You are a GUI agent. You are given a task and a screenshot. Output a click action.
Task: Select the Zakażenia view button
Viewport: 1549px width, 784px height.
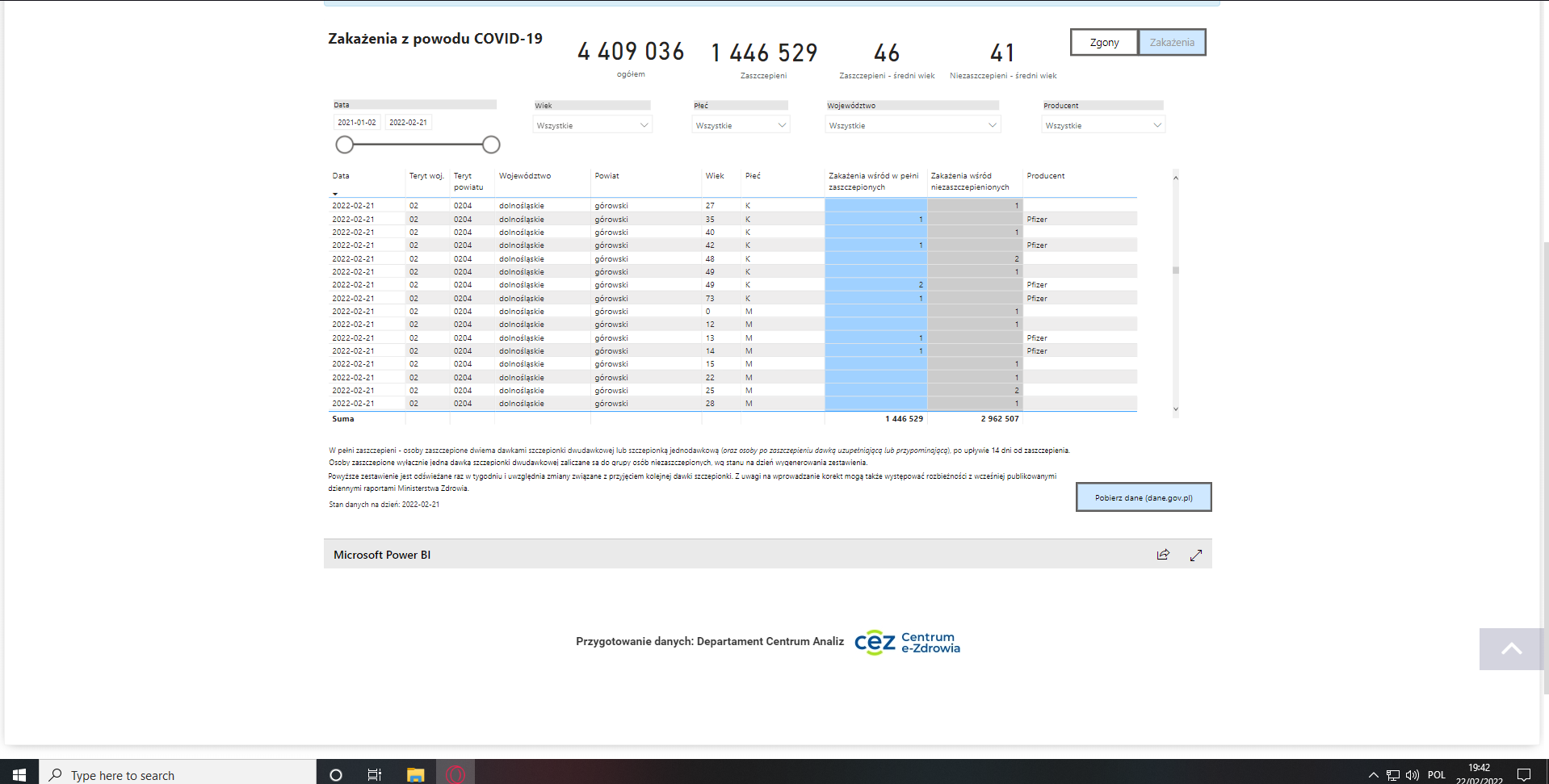[1172, 42]
